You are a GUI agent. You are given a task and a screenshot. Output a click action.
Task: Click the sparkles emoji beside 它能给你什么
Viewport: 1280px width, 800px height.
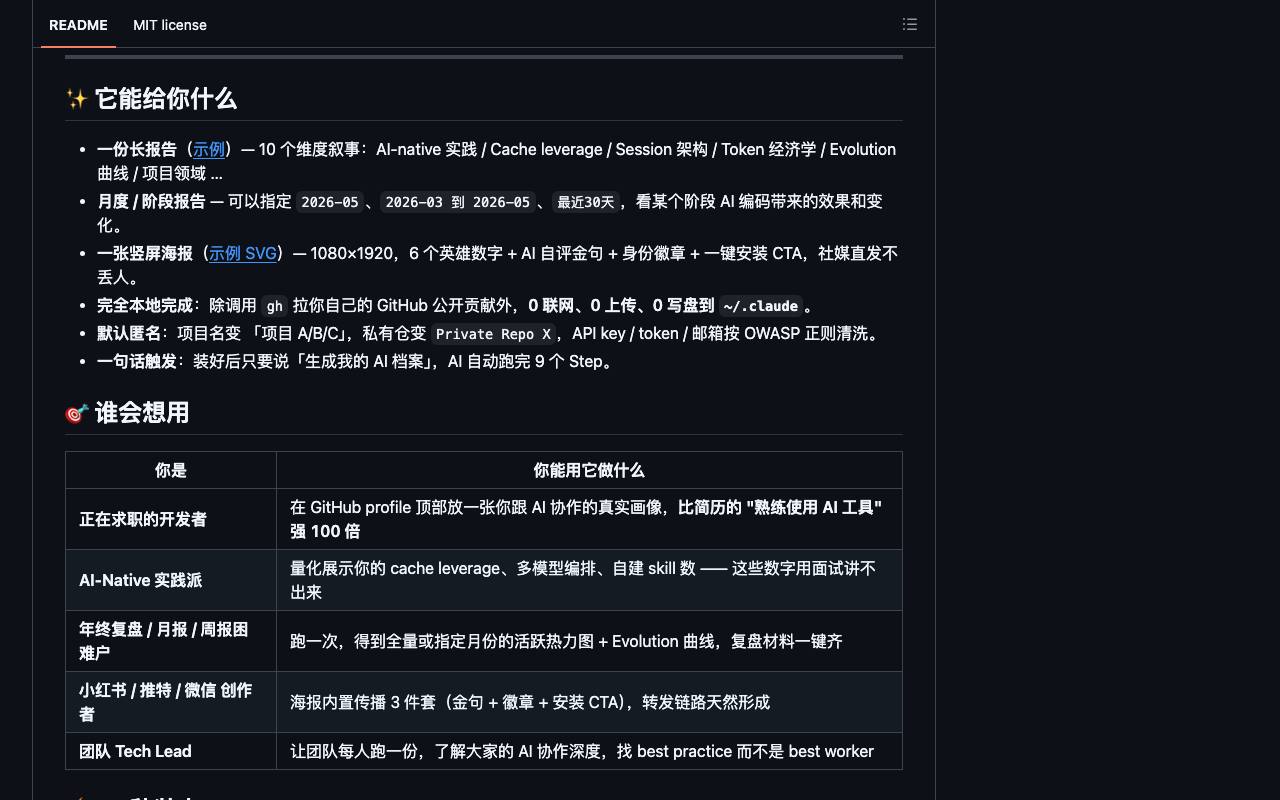[77, 99]
